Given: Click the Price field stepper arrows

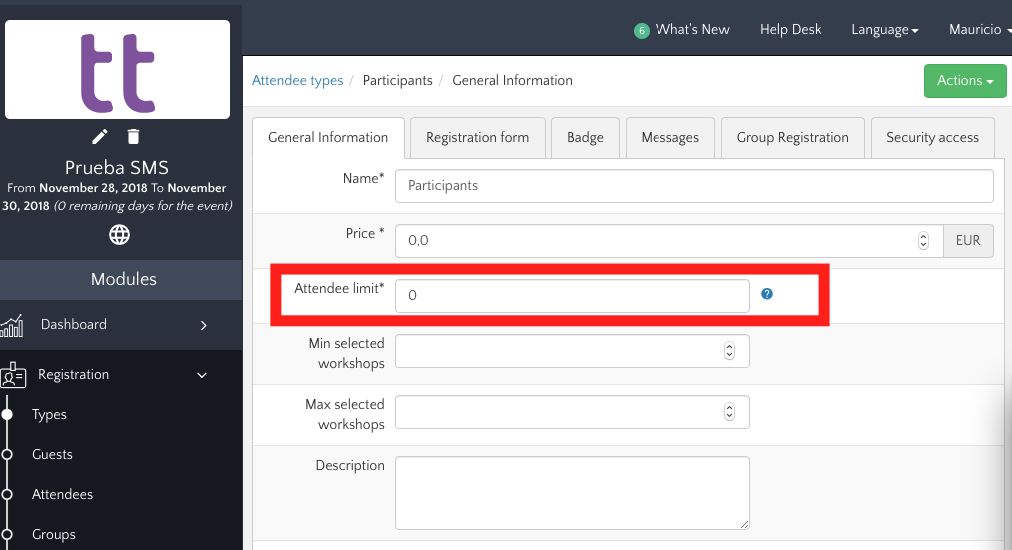Looking at the screenshot, I should click(x=923, y=241).
